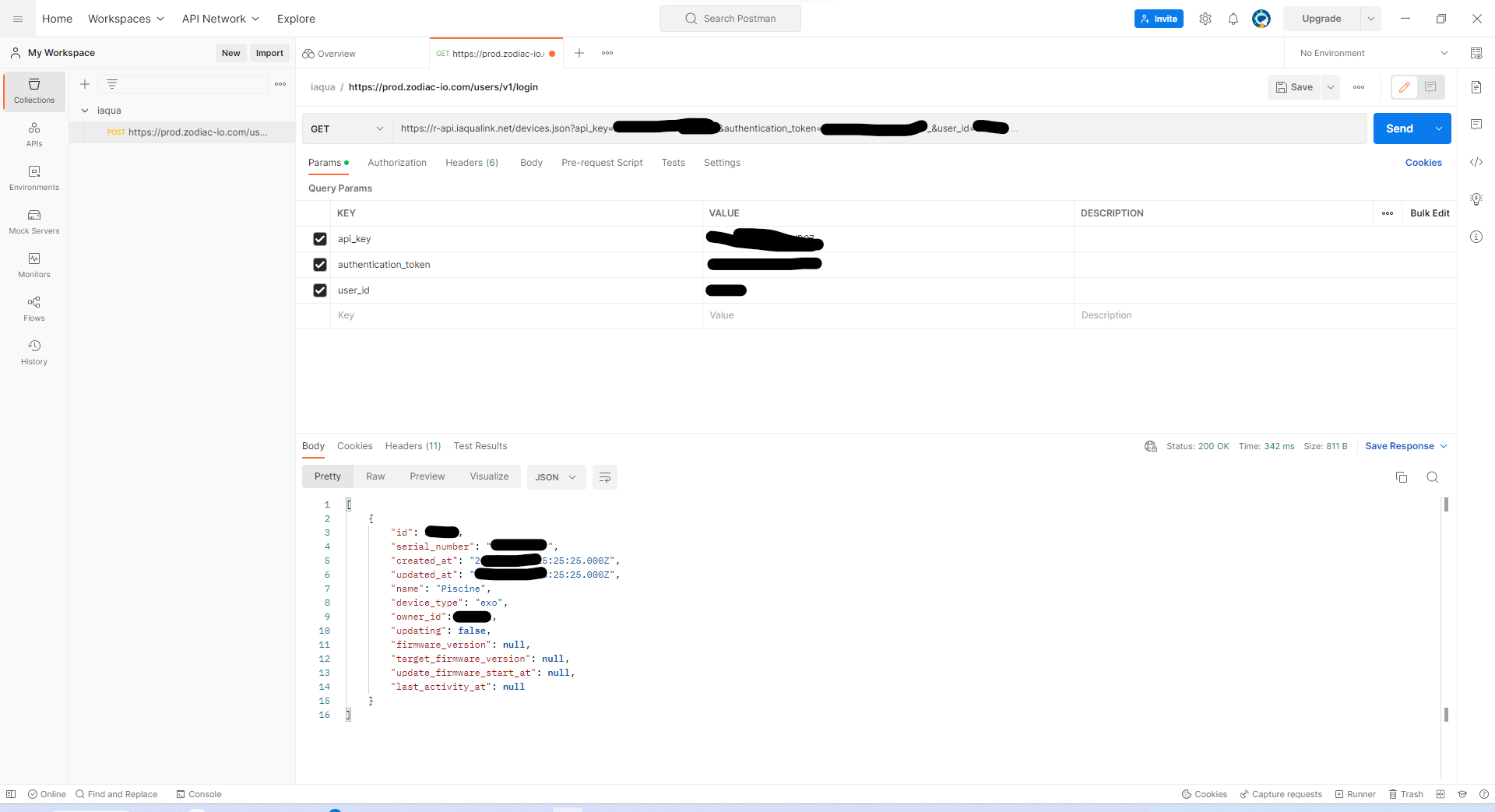Open network information globe icon

click(1151, 446)
